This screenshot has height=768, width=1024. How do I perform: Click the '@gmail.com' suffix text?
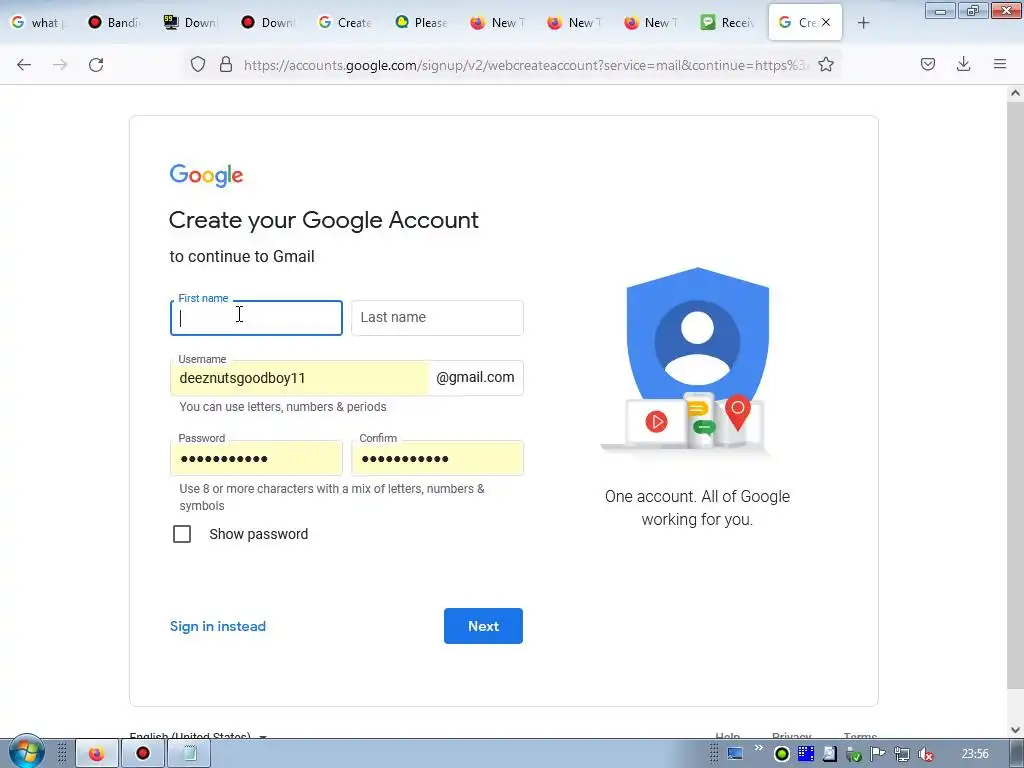475,377
